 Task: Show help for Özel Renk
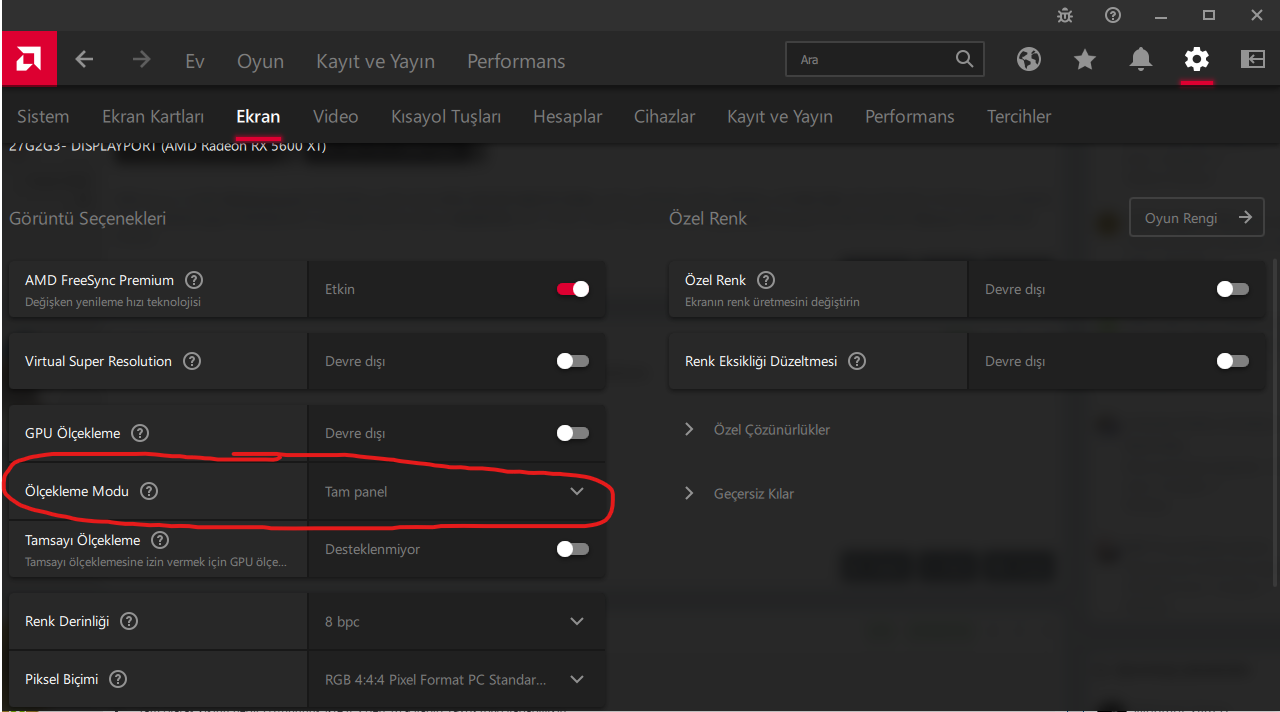point(766,281)
